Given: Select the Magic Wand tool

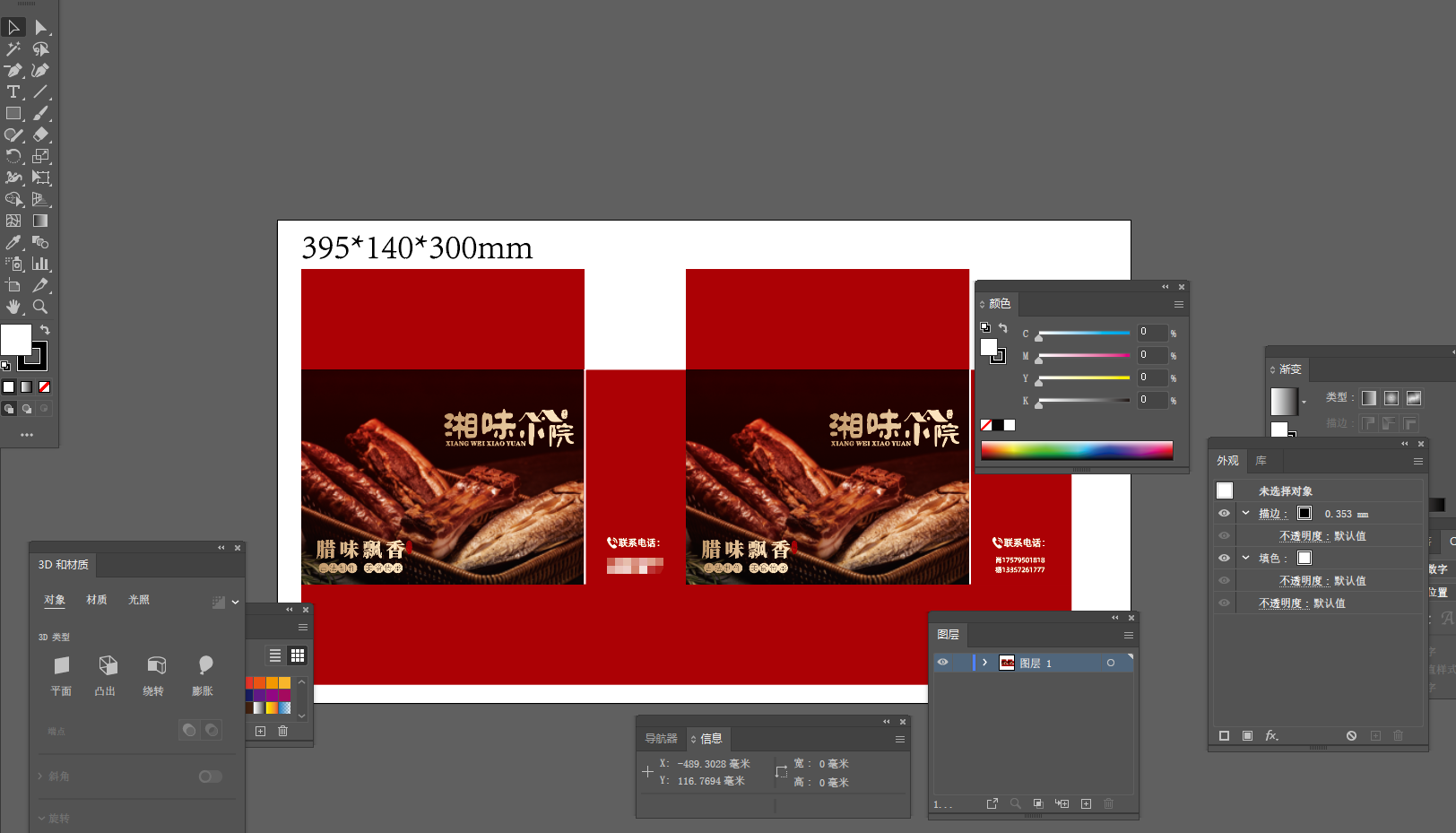Looking at the screenshot, I should coord(13,49).
